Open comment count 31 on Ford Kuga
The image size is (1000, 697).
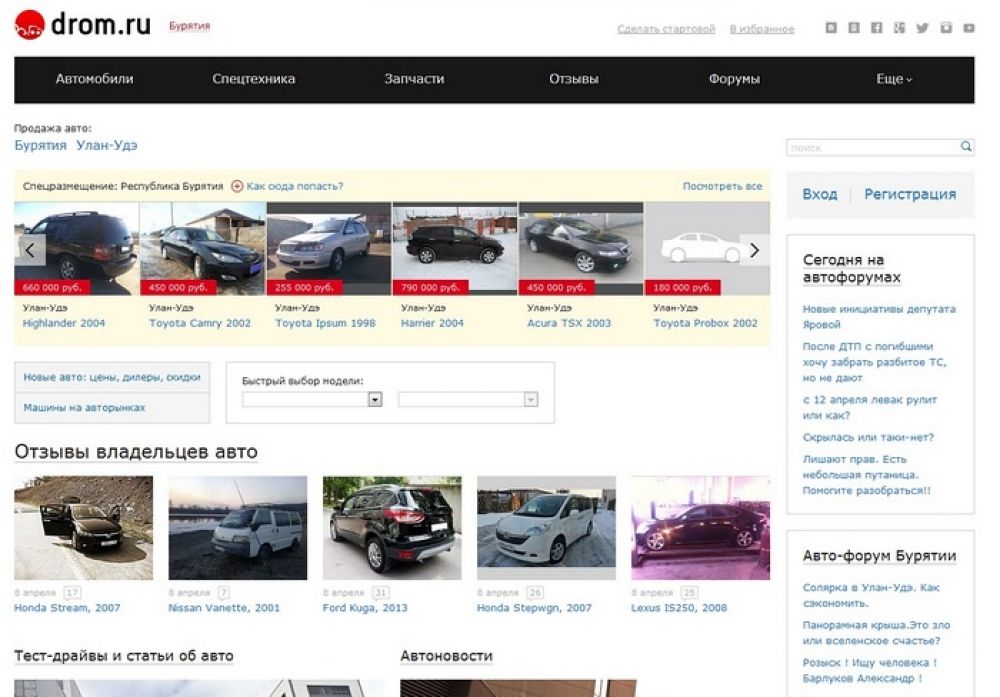point(381,592)
